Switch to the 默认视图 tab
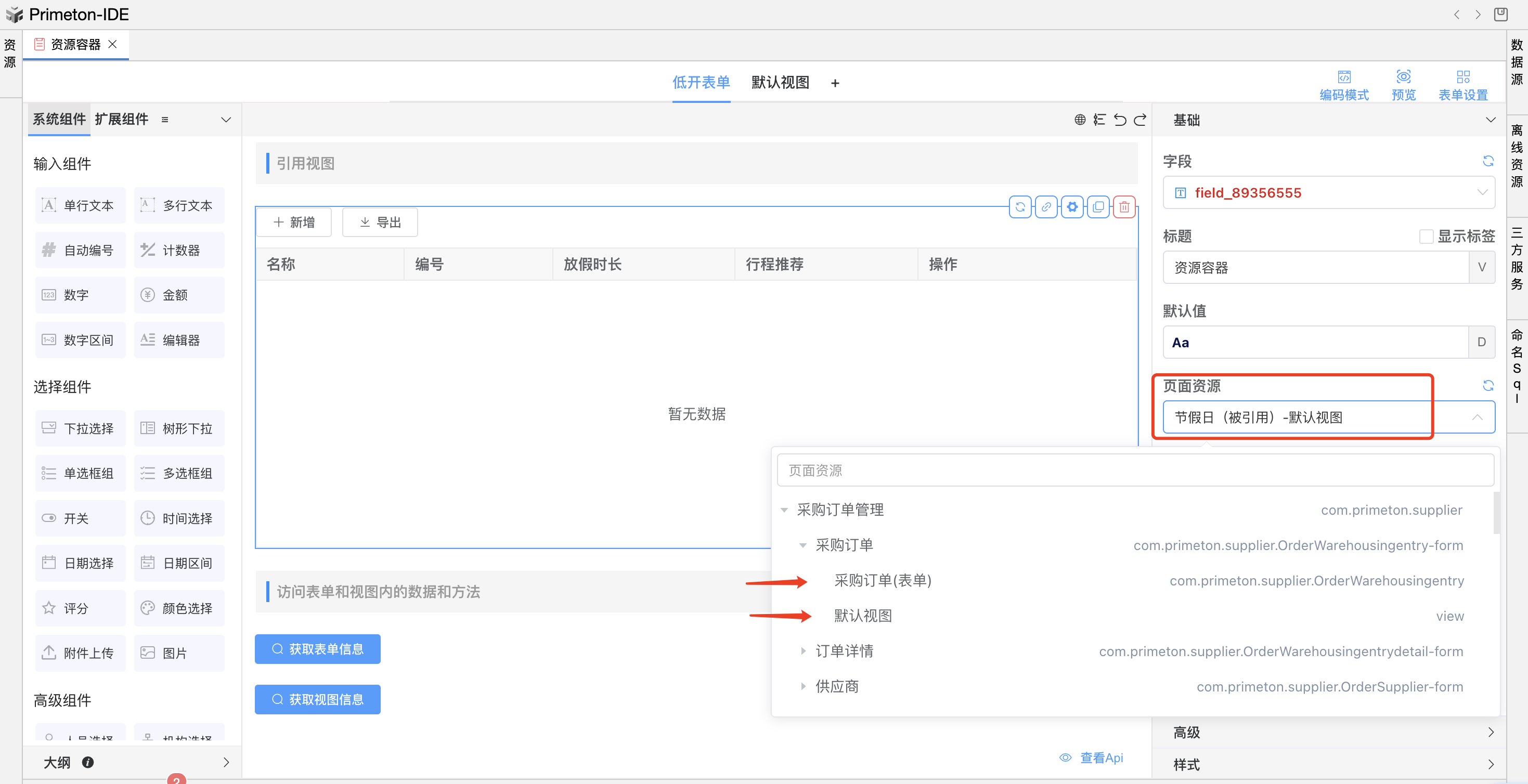1528x784 pixels. click(x=780, y=83)
